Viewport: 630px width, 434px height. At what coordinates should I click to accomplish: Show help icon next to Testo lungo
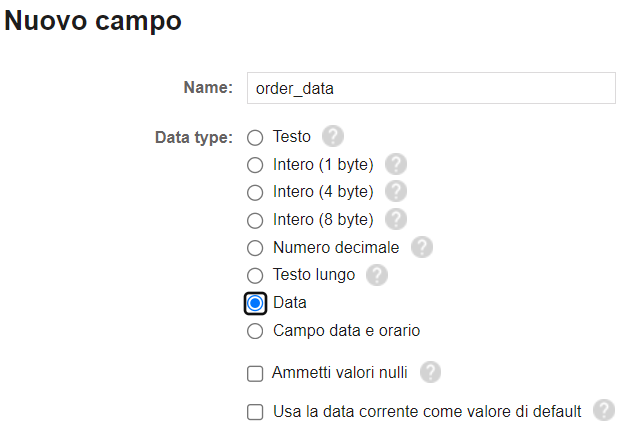click(376, 274)
